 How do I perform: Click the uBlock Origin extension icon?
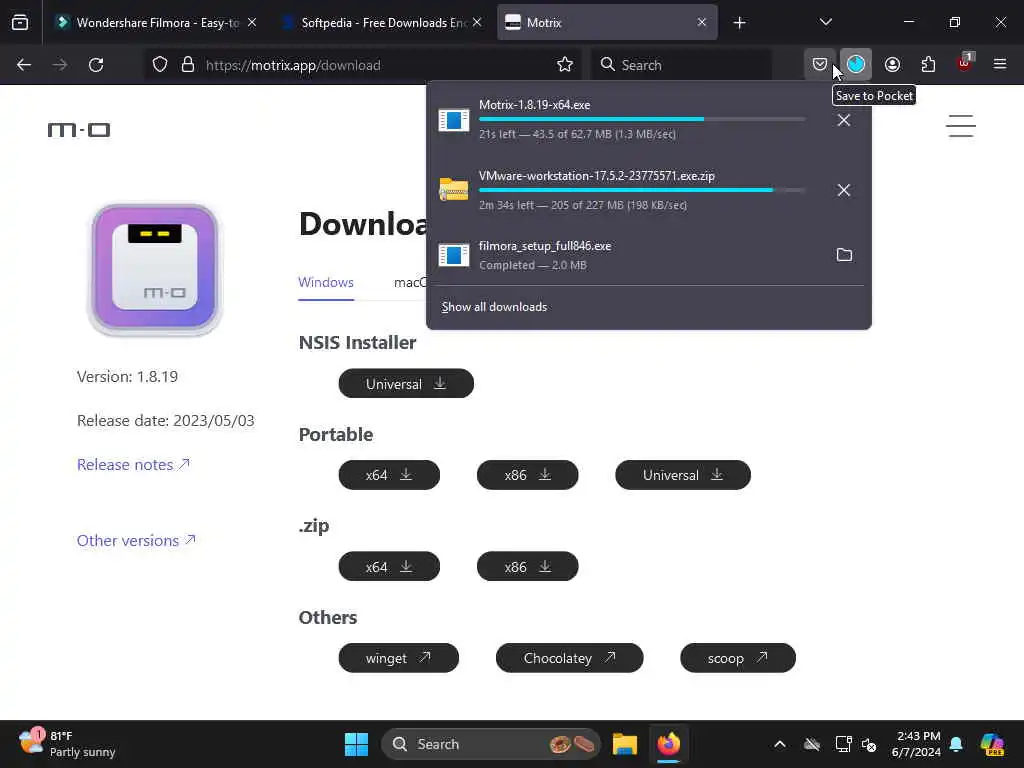pos(964,64)
